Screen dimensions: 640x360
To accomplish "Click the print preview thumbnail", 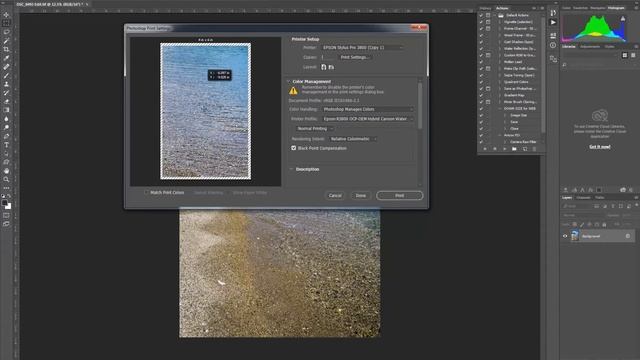I will pyautogui.click(x=206, y=111).
